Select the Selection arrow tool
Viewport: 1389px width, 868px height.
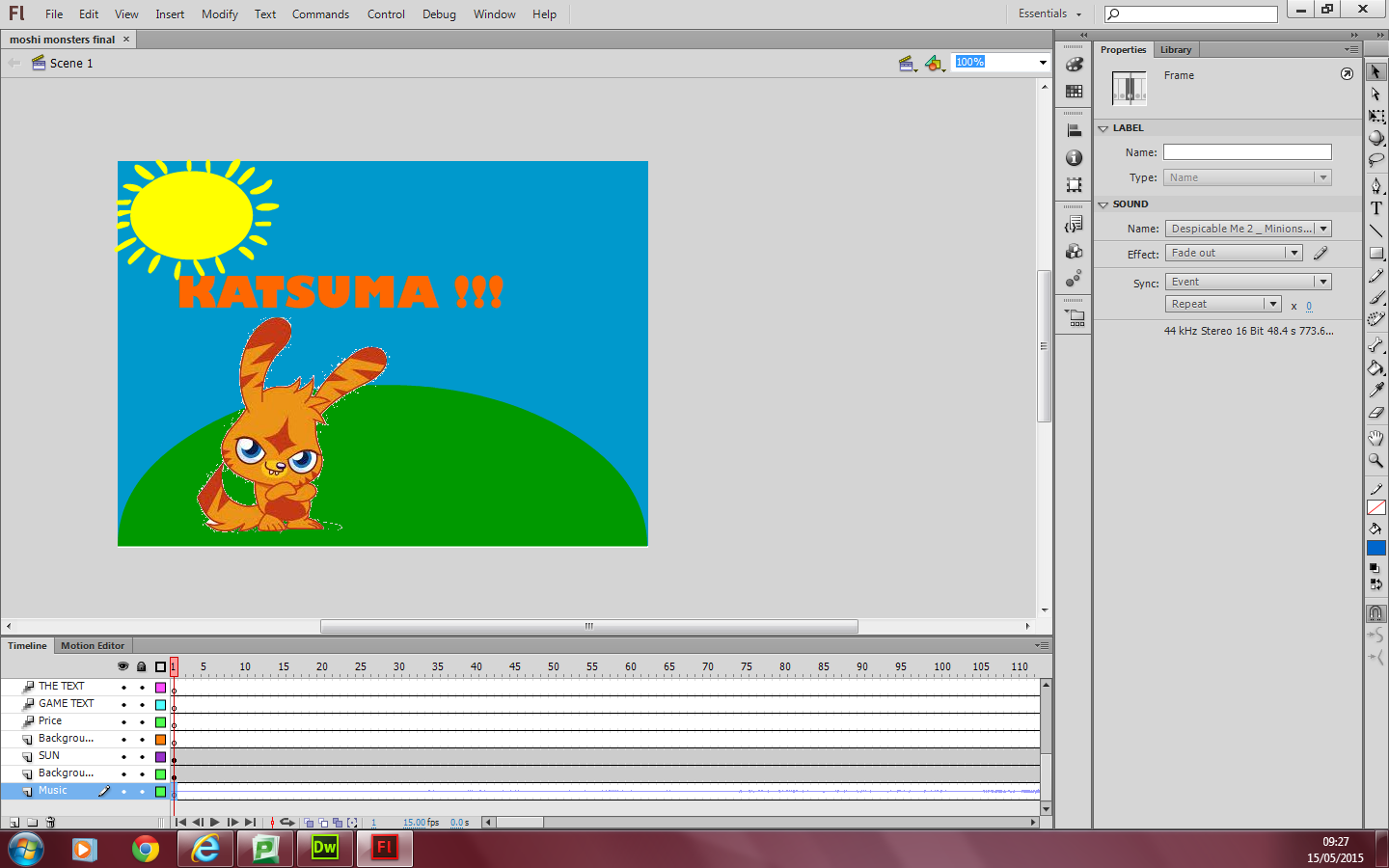(x=1376, y=72)
